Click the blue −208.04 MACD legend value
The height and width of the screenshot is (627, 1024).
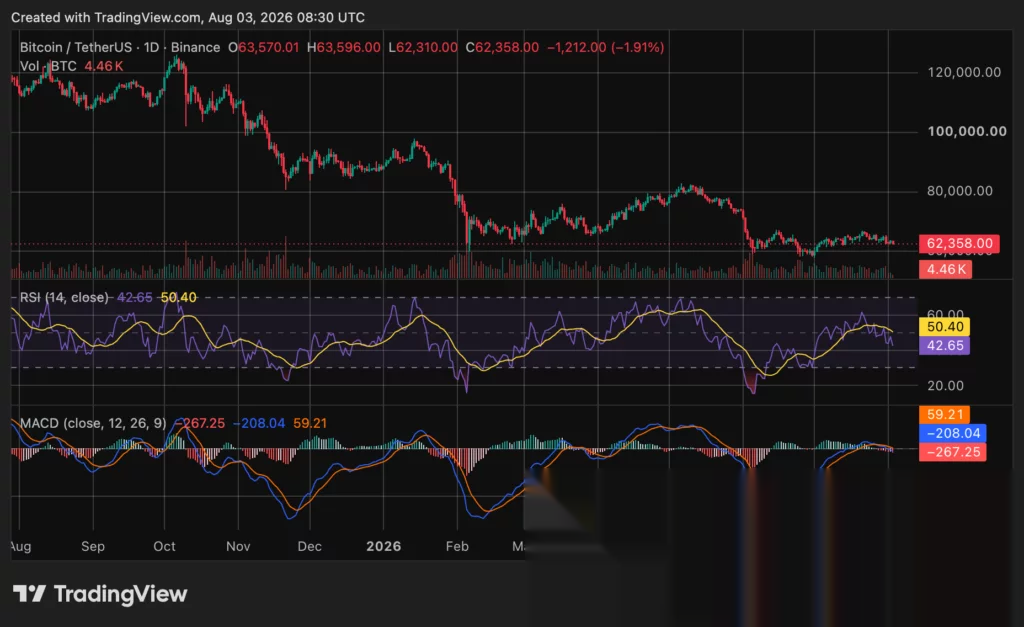coord(259,423)
